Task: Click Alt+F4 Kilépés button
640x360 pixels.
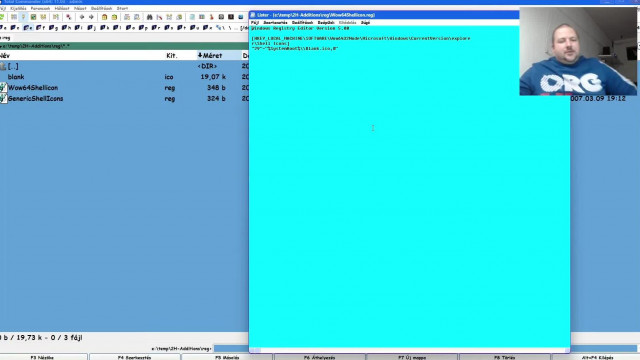Action: (597, 357)
